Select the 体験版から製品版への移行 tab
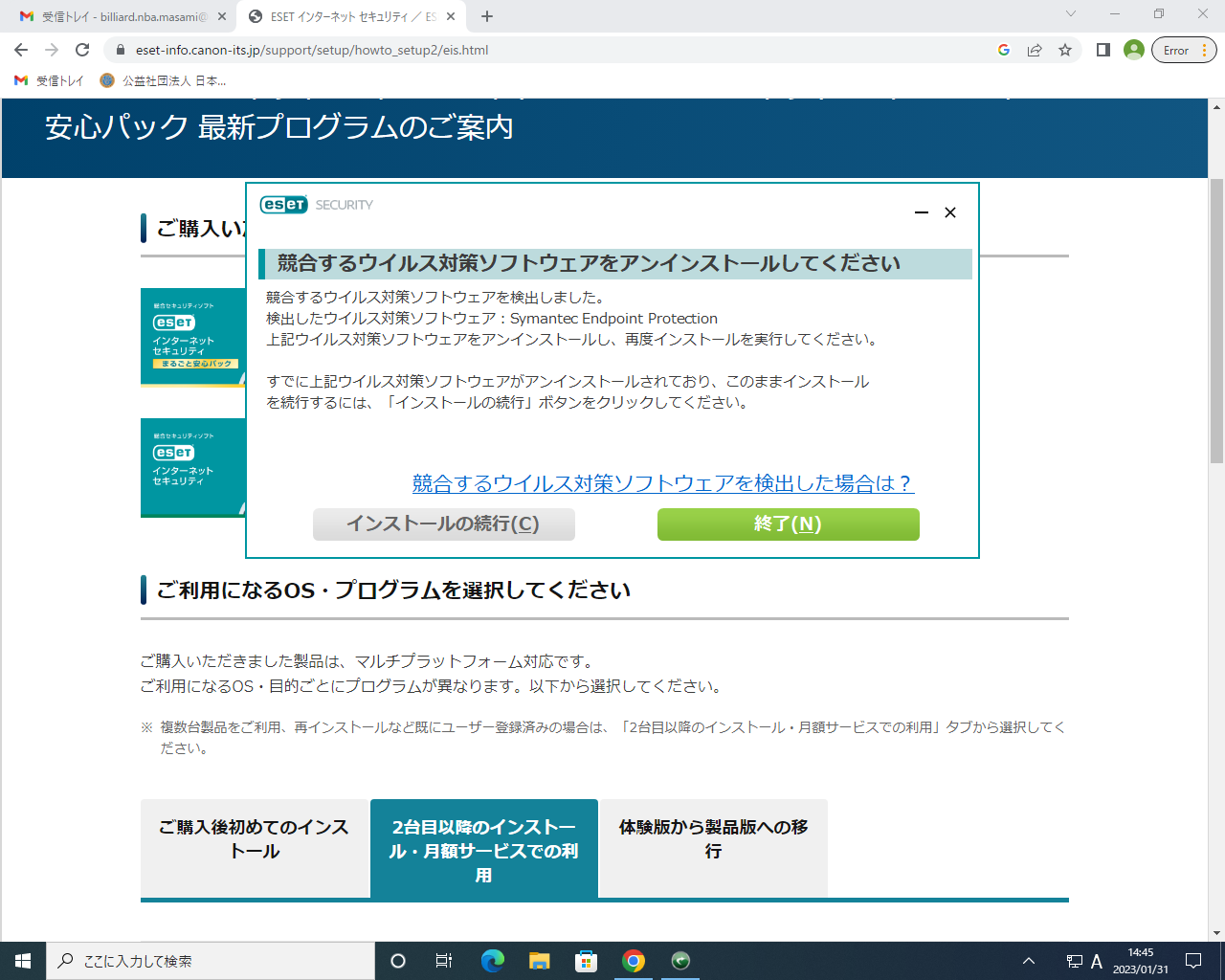 coord(714,849)
